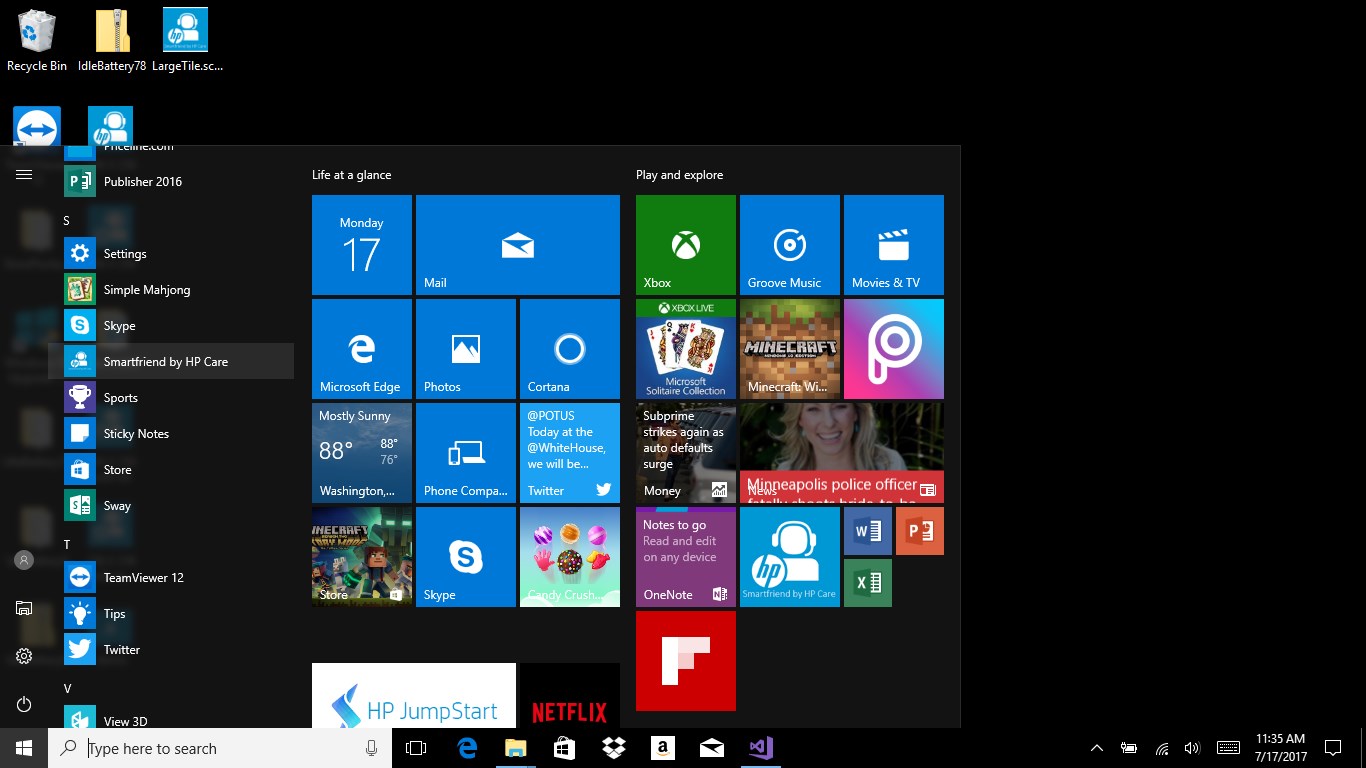
Task: Click the Windows Start button
Action: [x=24, y=748]
